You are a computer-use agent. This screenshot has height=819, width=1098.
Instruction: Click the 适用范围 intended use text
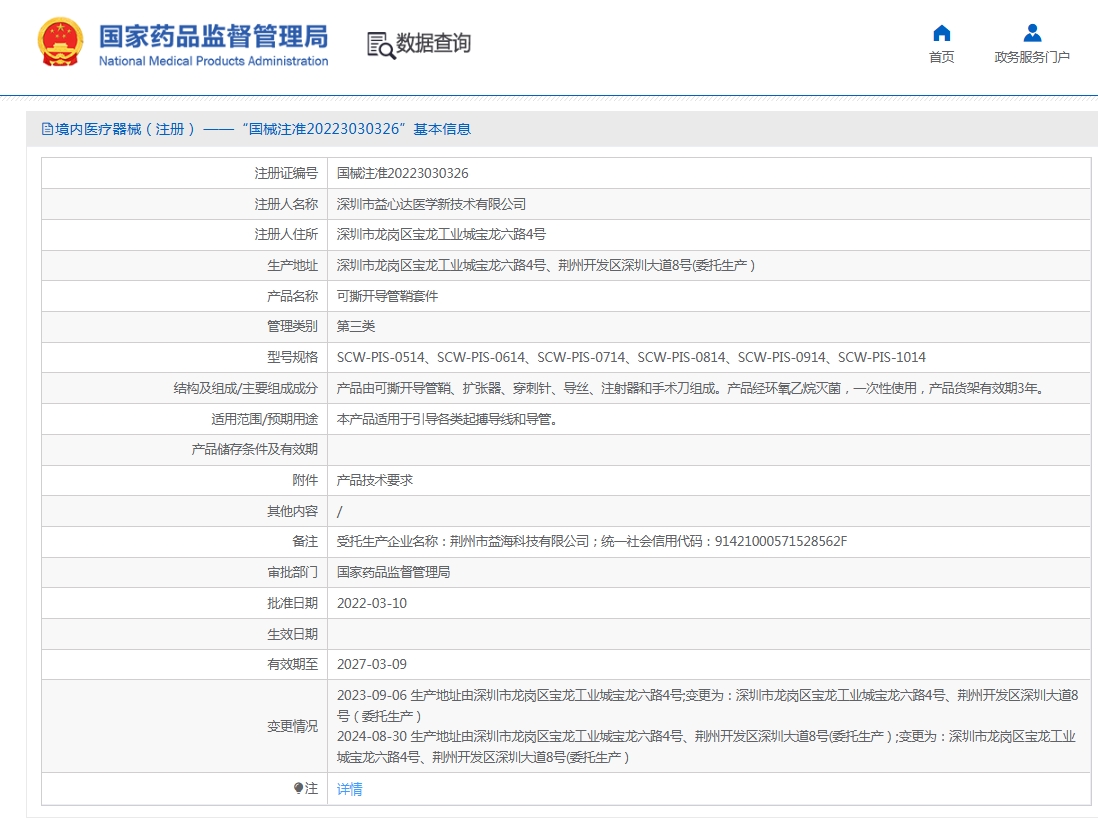[447, 419]
